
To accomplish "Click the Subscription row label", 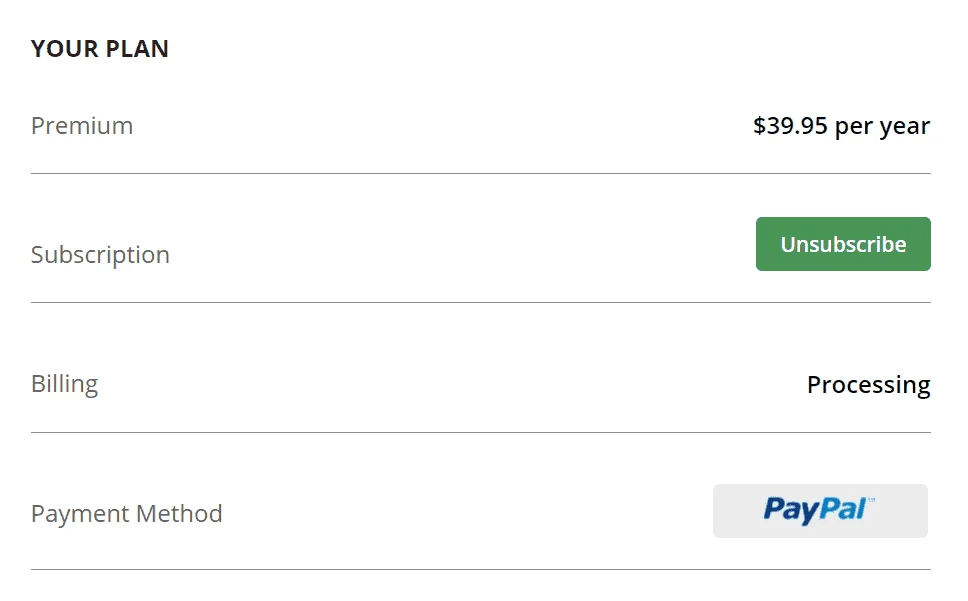I will [x=100, y=255].
